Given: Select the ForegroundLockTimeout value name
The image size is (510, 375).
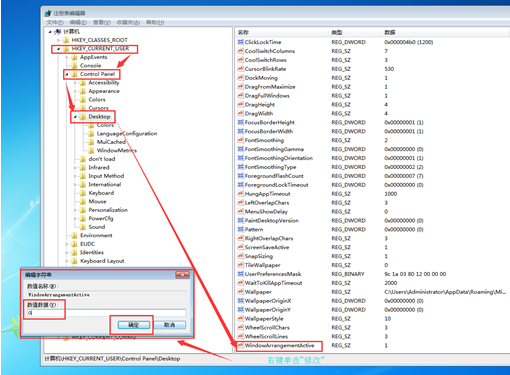Looking at the screenshot, I should (x=276, y=185).
